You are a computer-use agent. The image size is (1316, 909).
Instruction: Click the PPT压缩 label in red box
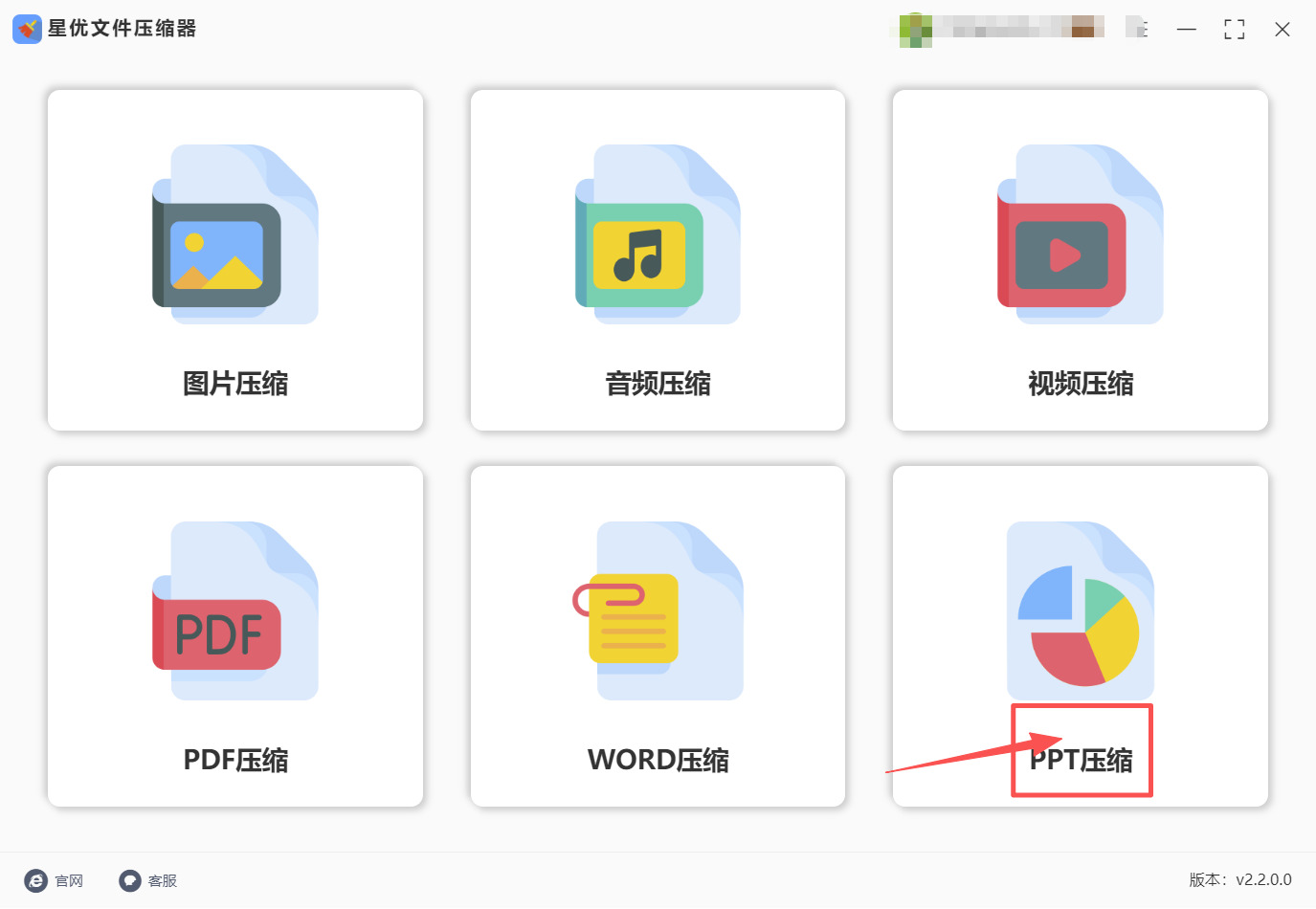click(1082, 760)
